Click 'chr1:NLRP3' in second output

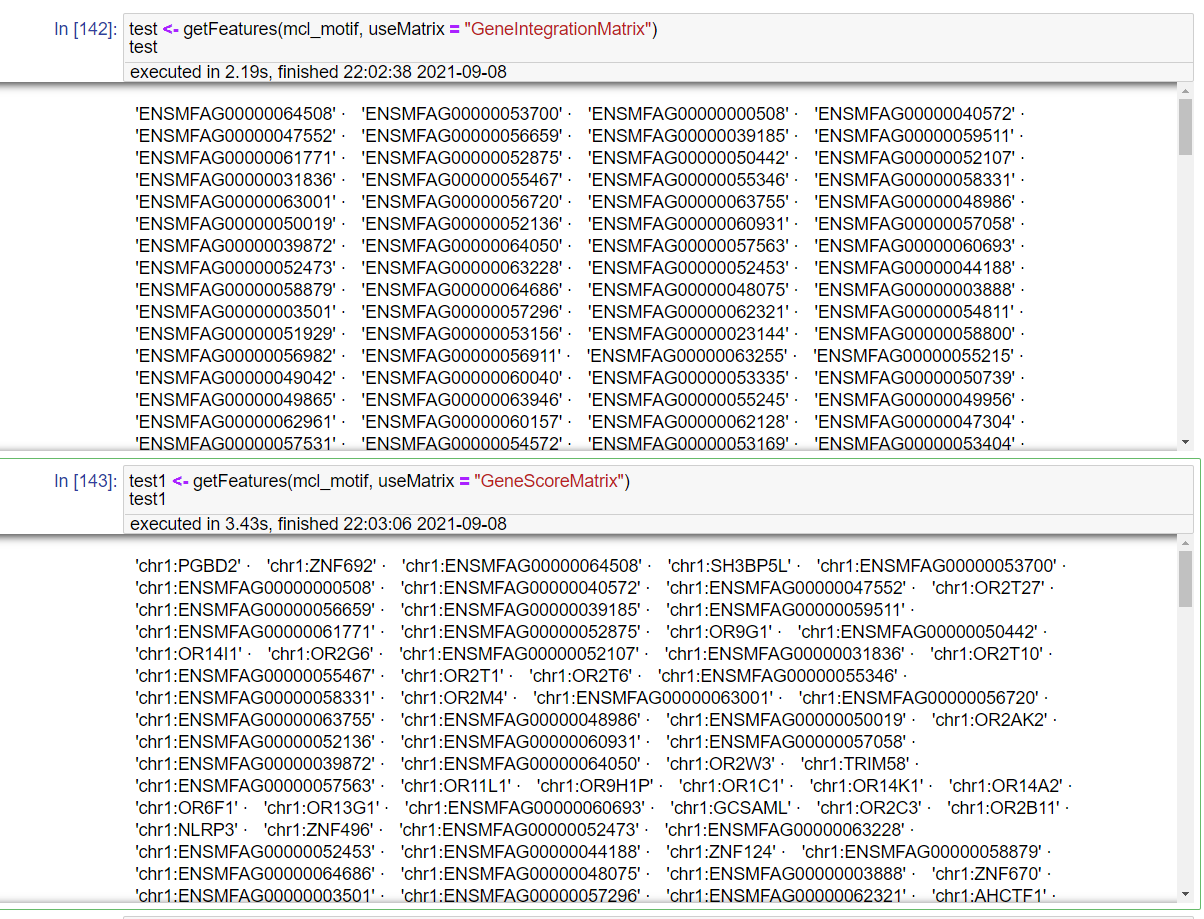[x=187, y=830]
